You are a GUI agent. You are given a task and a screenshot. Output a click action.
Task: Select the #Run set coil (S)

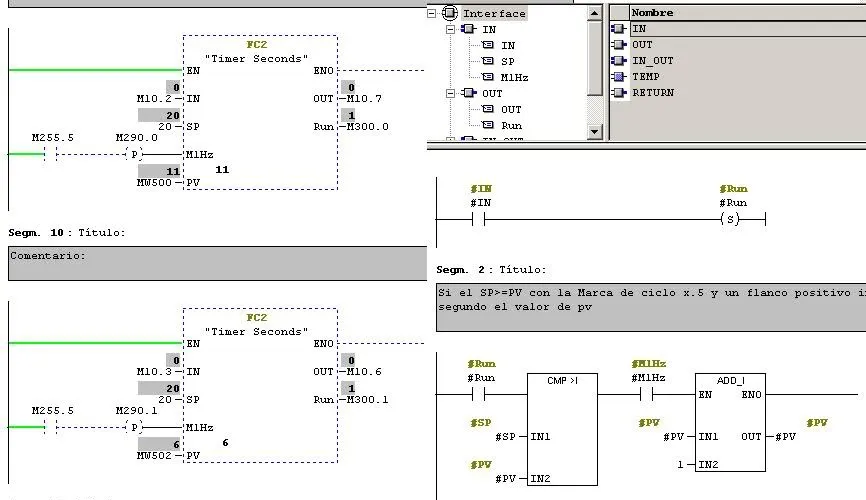732,218
